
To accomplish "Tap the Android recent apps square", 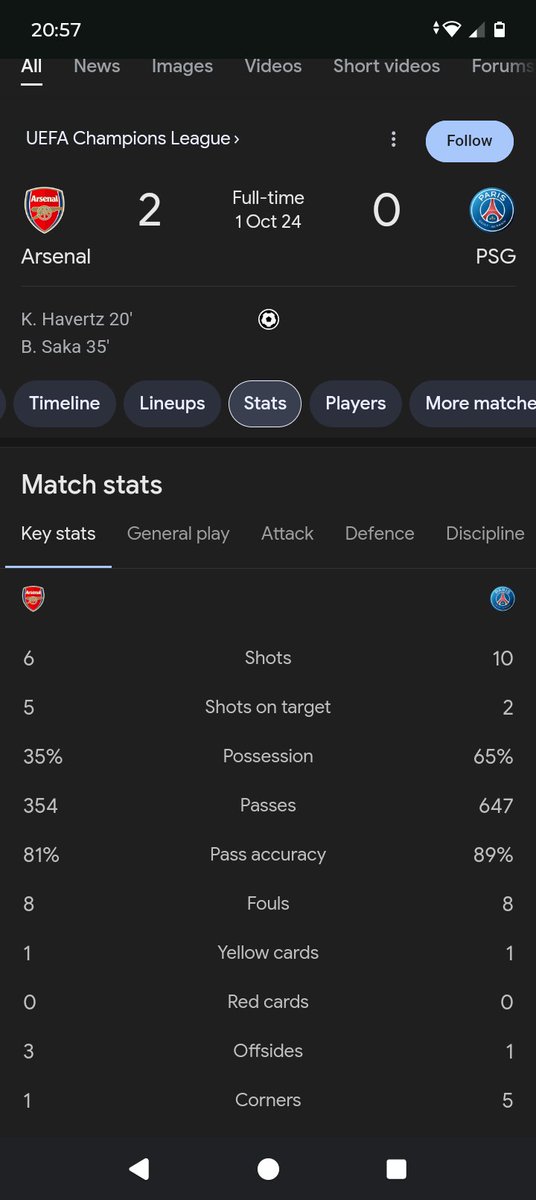I will coord(396,1168).
